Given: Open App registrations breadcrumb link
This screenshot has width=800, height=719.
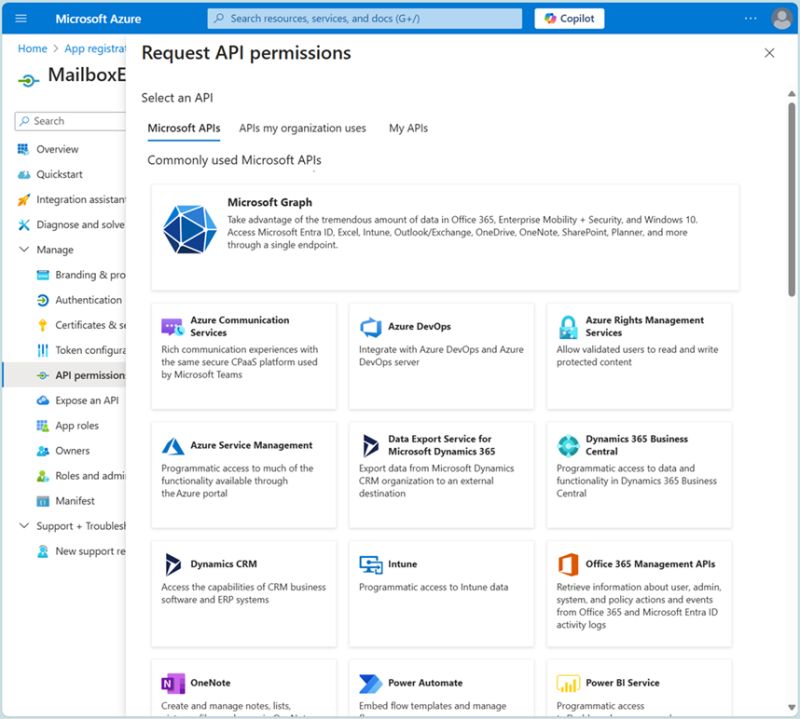Looking at the screenshot, I should (x=94, y=48).
